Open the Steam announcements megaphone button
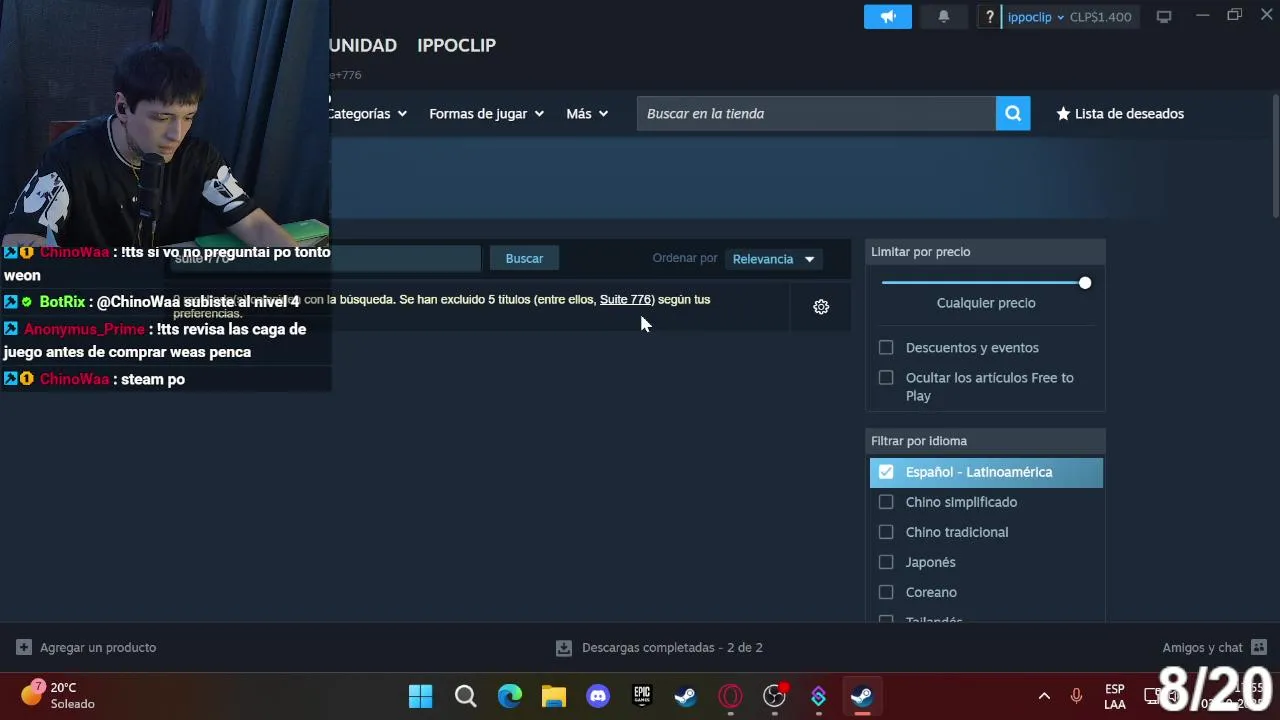Image resolution: width=1280 pixels, height=720 pixels. tap(888, 17)
